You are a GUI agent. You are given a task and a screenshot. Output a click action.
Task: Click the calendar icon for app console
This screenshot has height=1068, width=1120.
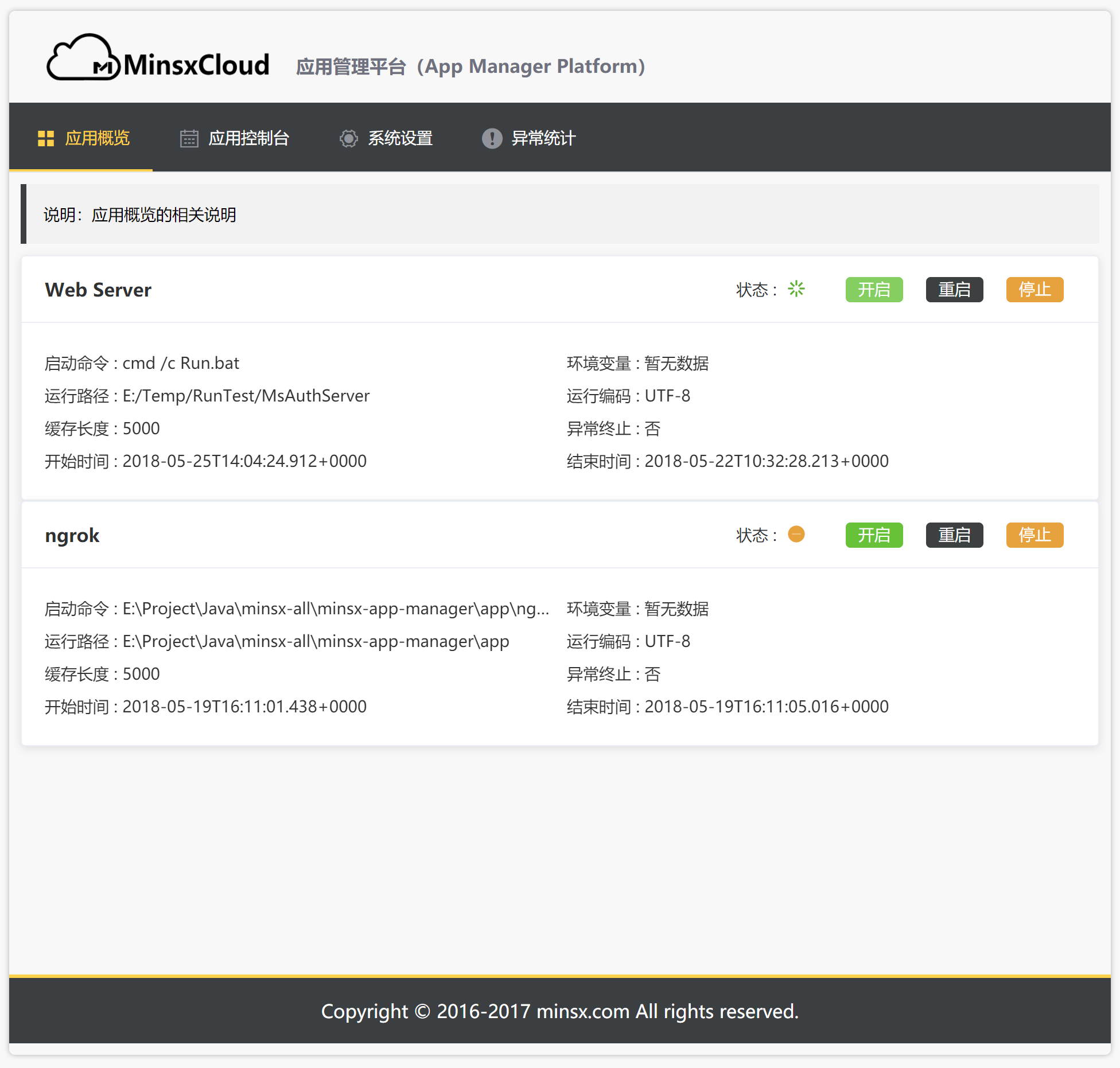click(189, 138)
